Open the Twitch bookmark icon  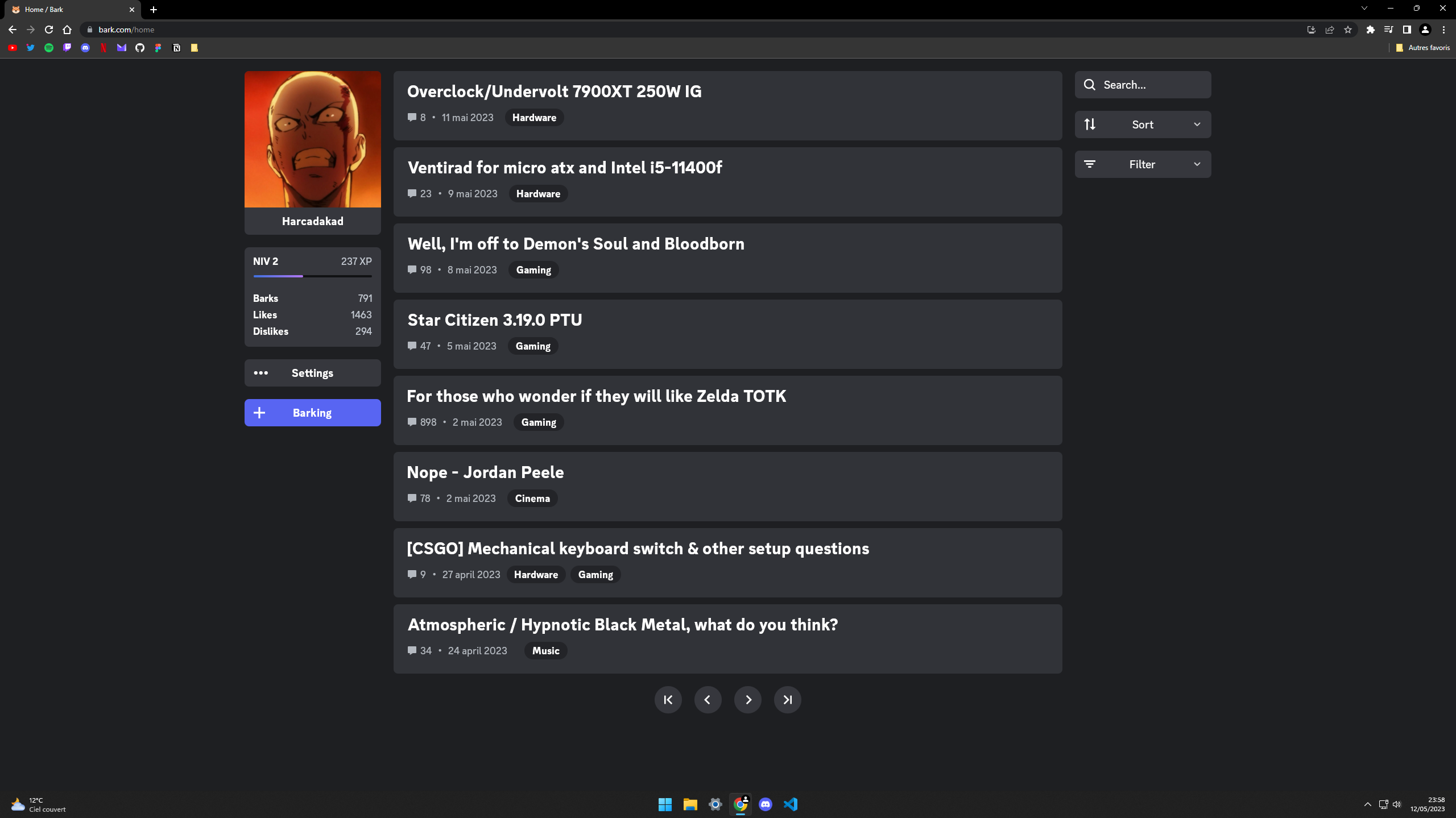pos(67,48)
